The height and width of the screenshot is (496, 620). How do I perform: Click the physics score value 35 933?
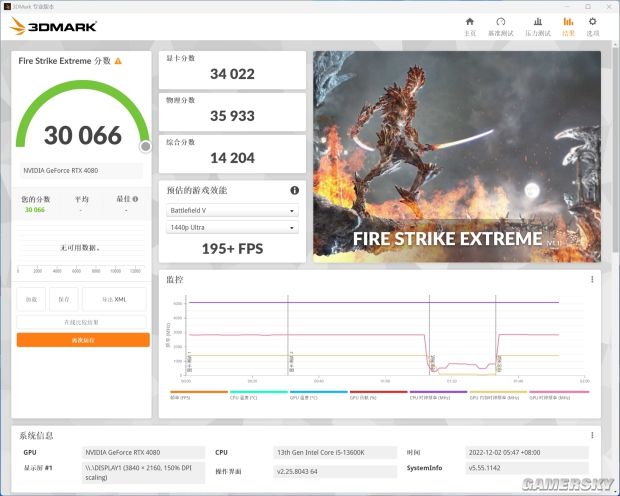tap(232, 116)
